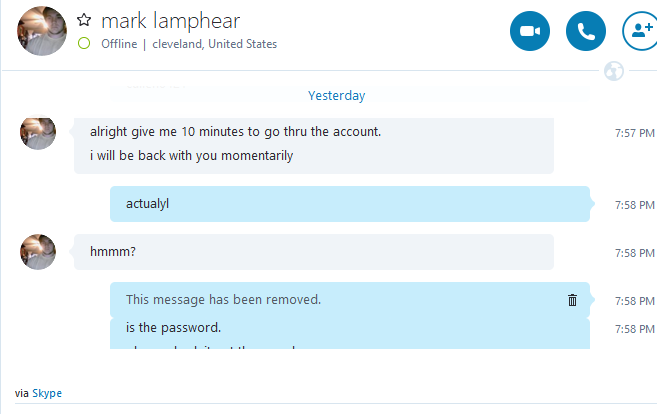Click the globe icon below call buttons

point(614,71)
